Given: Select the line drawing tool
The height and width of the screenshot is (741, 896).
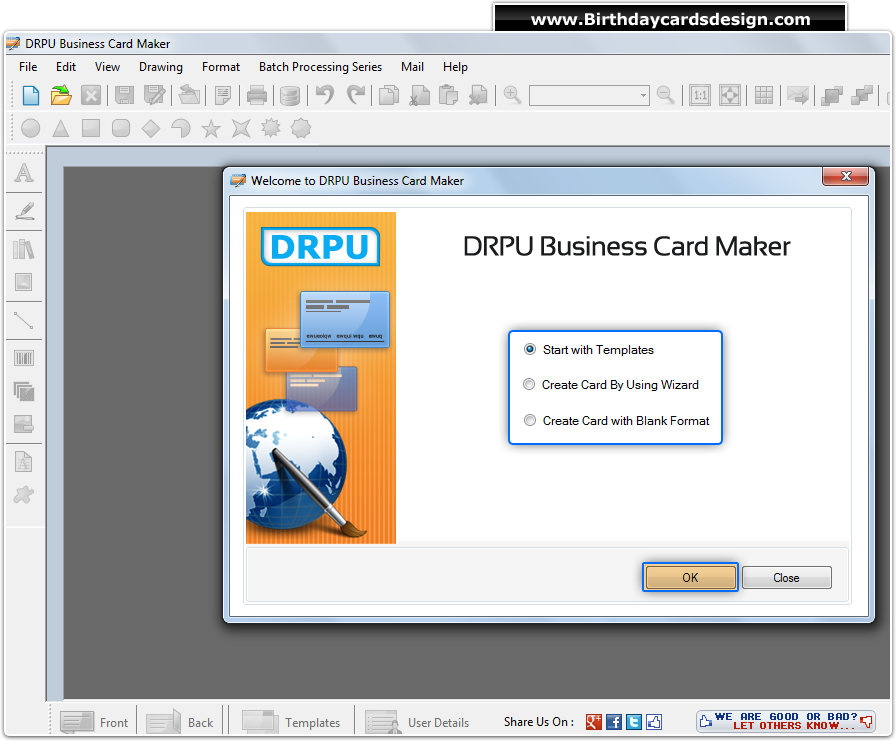Looking at the screenshot, I should pyautogui.click(x=24, y=320).
